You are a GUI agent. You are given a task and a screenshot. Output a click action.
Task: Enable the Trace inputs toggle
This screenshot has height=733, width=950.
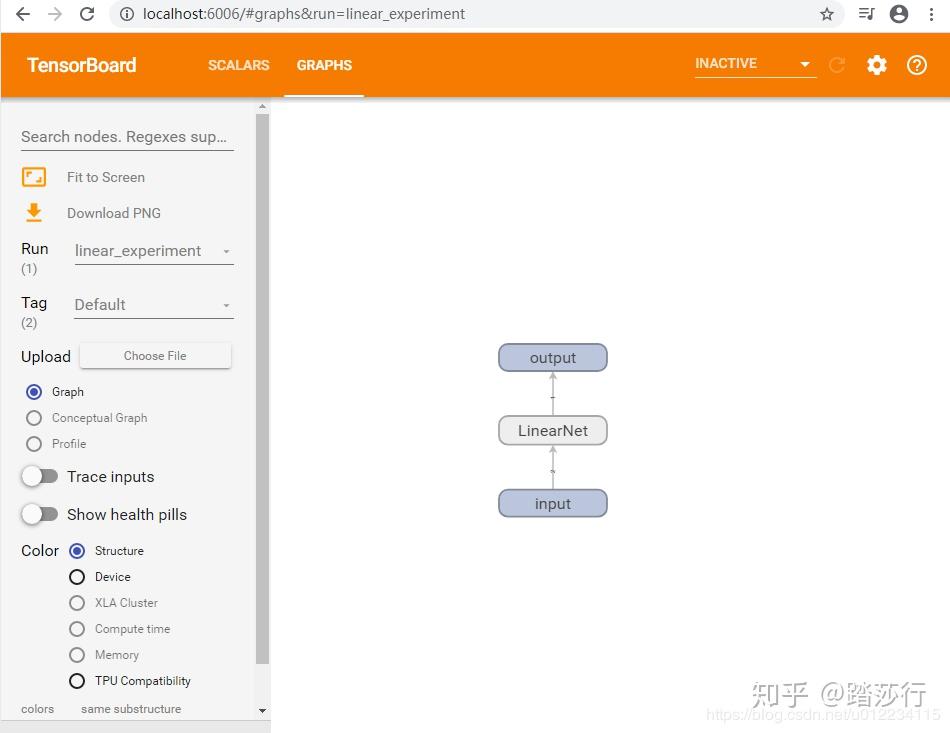coord(40,476)
